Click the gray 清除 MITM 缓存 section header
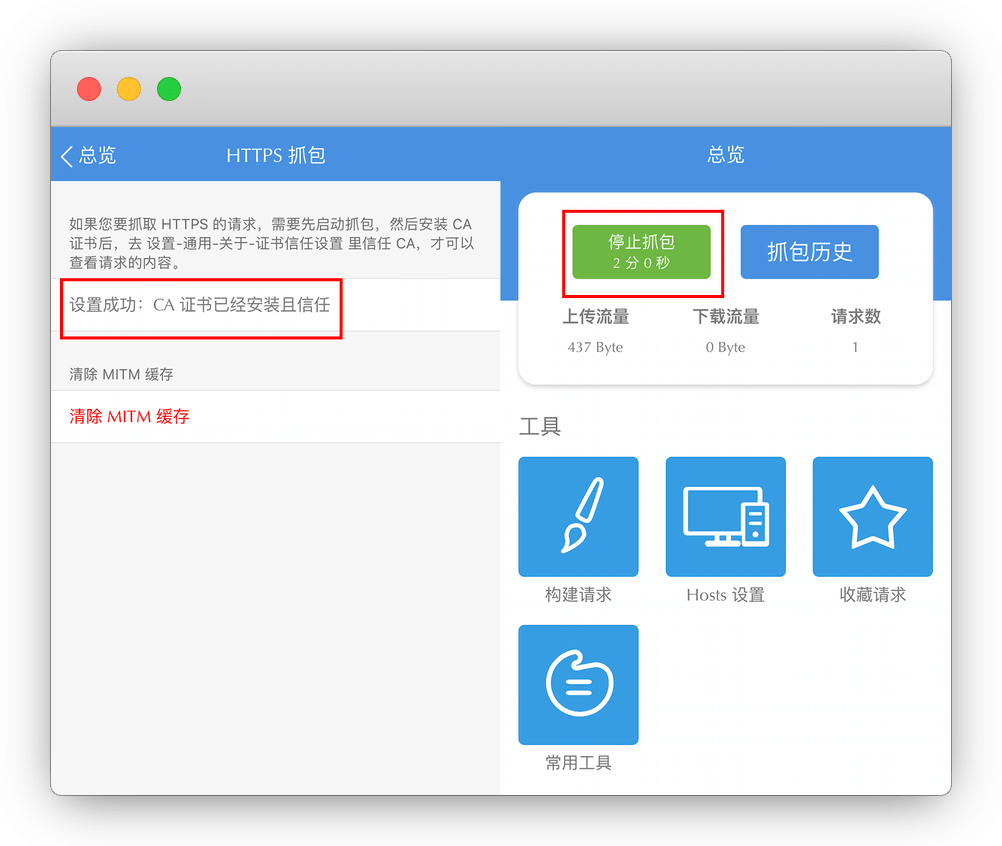The image size is (1002, 846). (x=121, y=374)
